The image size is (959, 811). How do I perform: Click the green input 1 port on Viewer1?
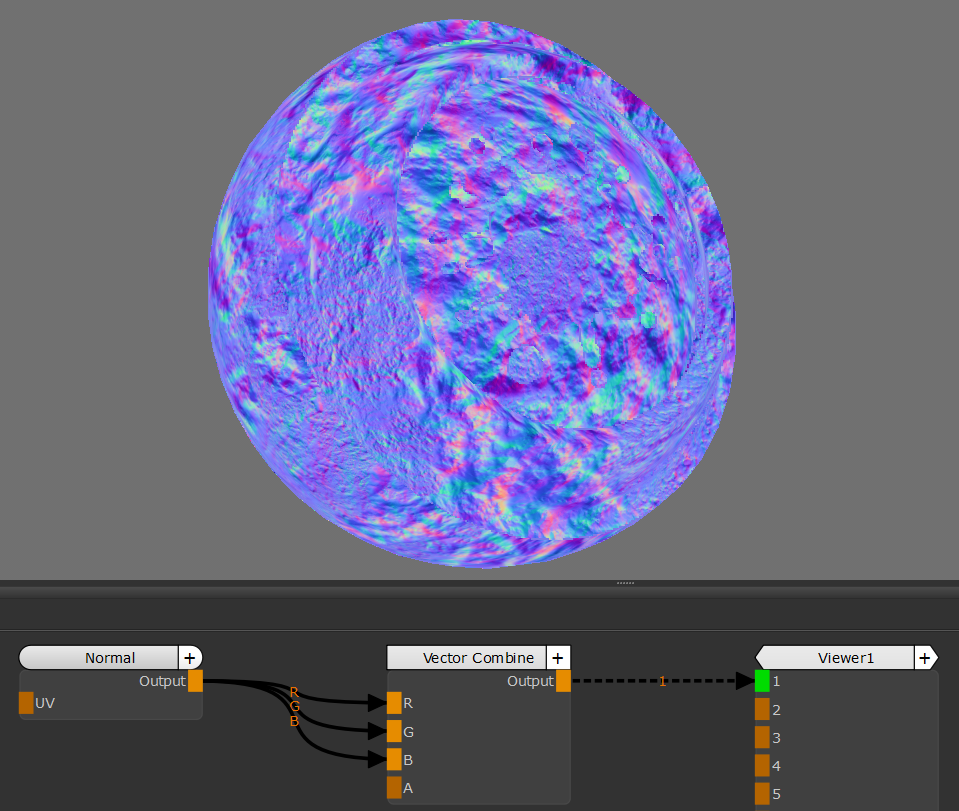point(762,681)
